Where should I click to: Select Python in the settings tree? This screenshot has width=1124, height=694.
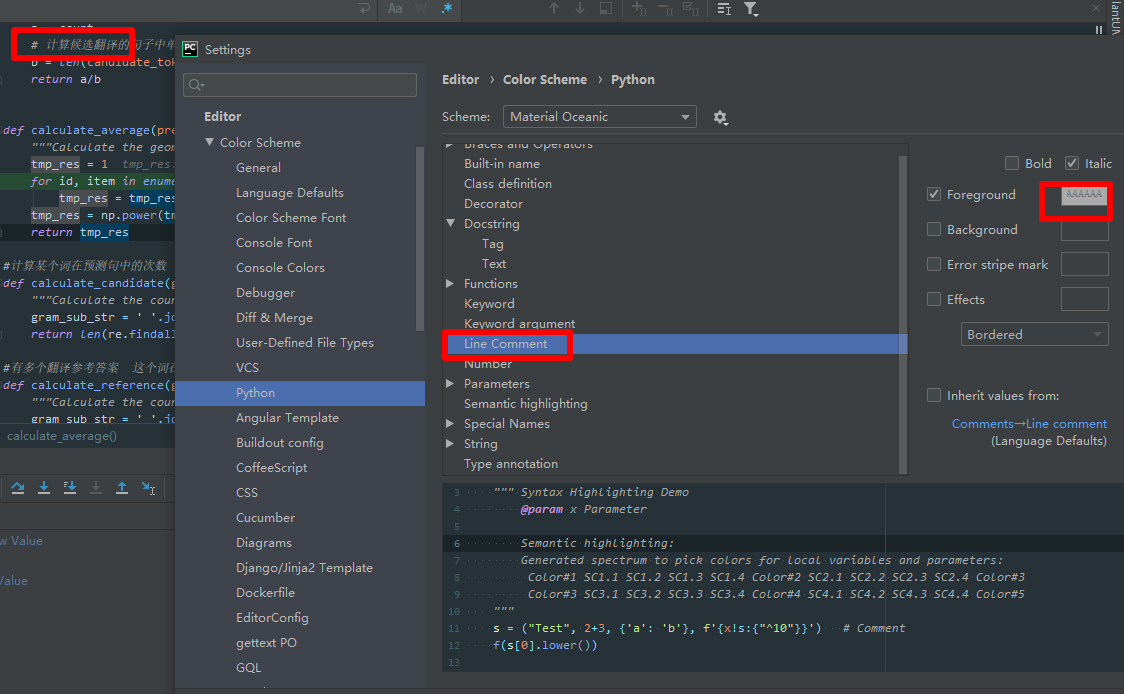tap(300, 393)
